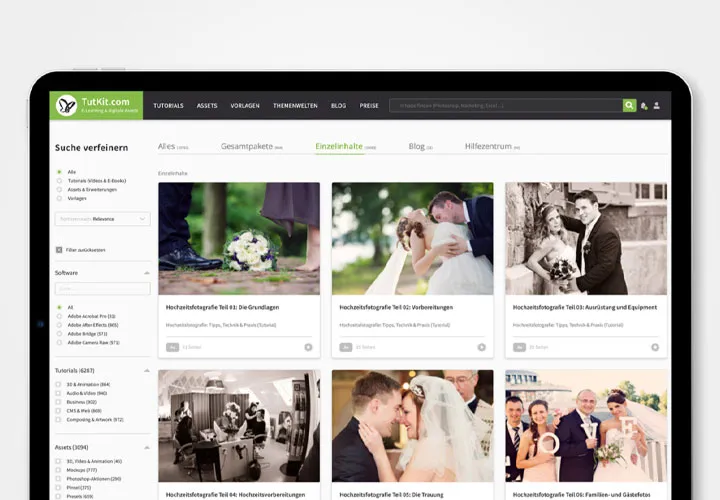Click the Filter zurücksetzen link
The height and width of the screenshot is (500, 720).
[86, 250]
